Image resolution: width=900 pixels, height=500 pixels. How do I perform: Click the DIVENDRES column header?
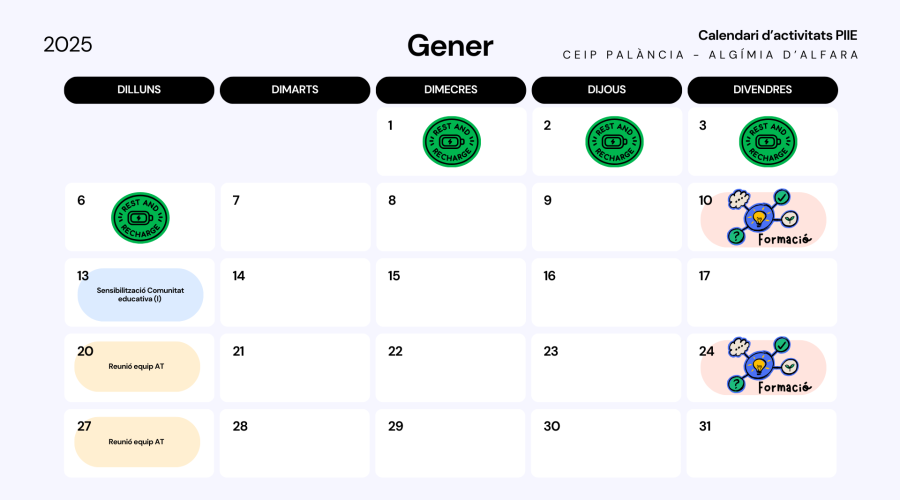763,90
